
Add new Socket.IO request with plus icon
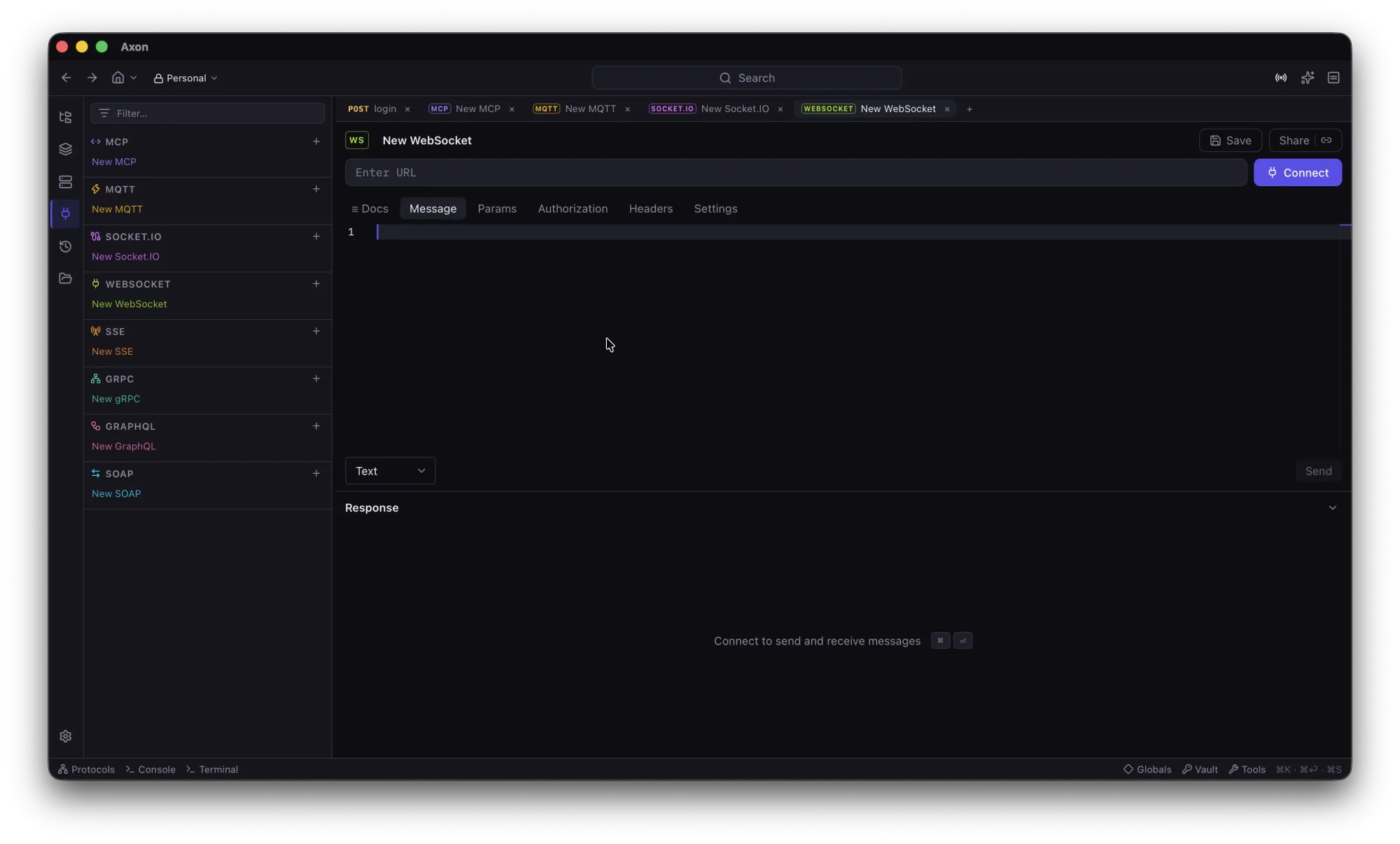316,237
